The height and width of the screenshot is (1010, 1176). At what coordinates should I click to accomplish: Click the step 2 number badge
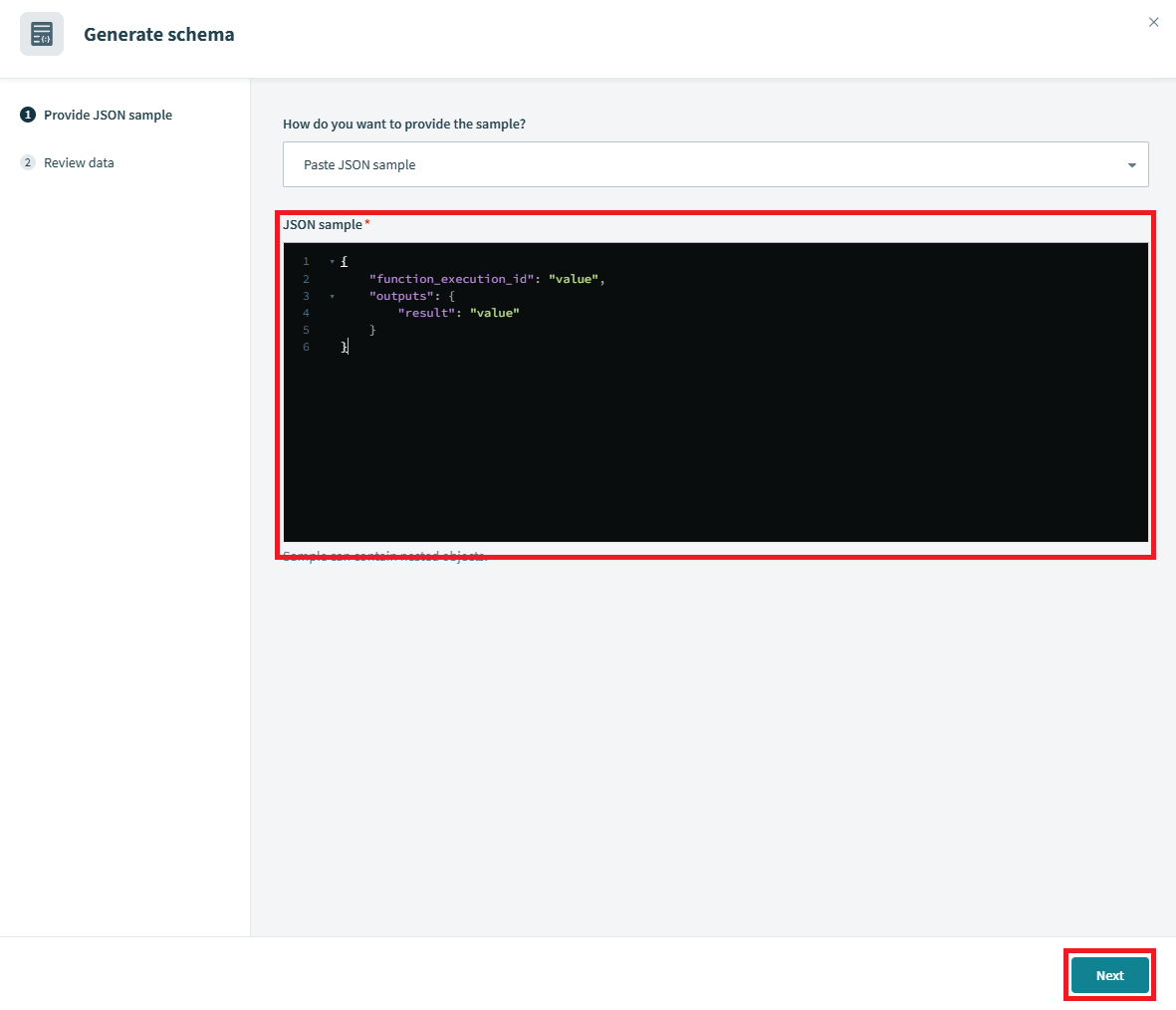pos(28,162)
